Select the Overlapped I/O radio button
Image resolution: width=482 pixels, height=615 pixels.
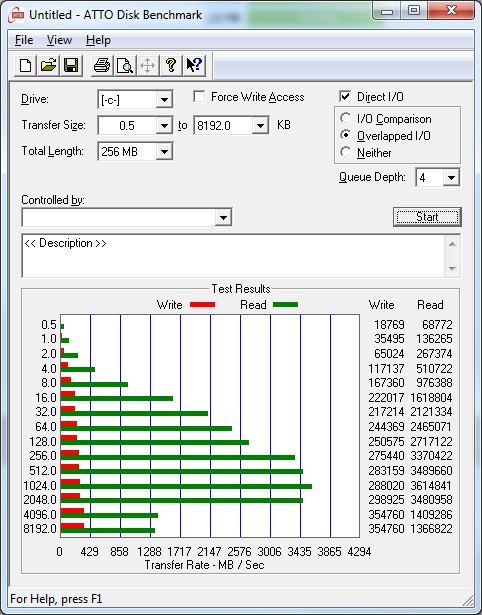pos(346,135)
